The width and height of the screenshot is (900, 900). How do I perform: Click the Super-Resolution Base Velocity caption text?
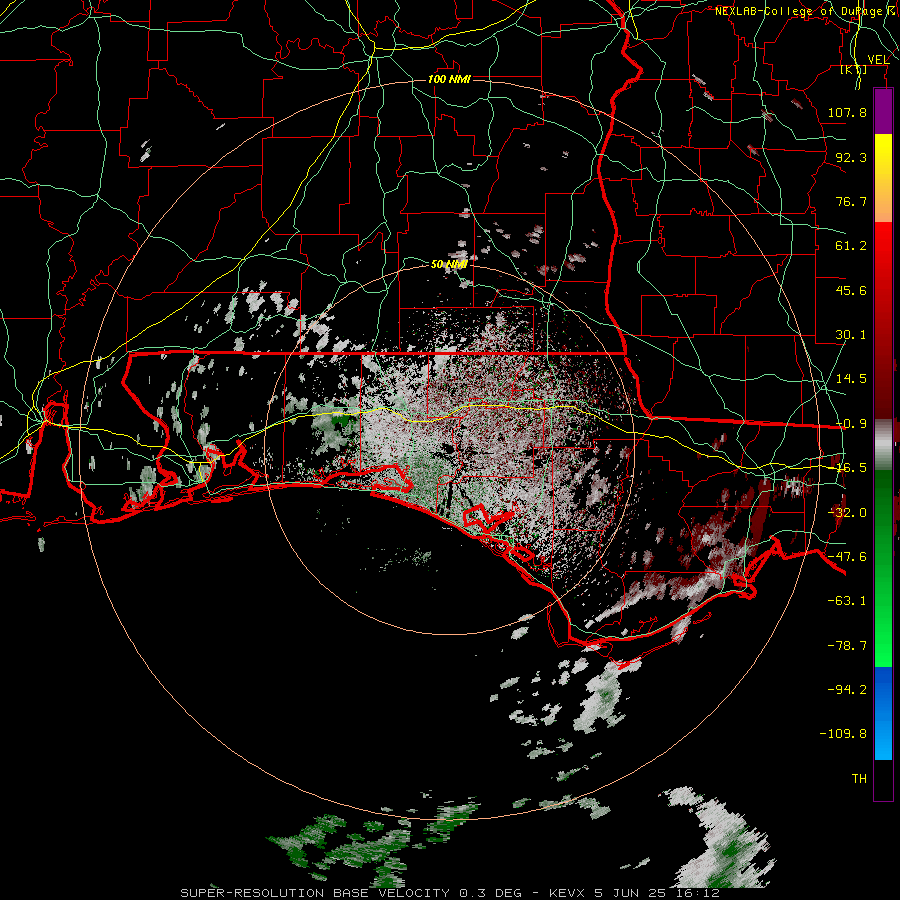pyautogui.click(x=449, y=893)
